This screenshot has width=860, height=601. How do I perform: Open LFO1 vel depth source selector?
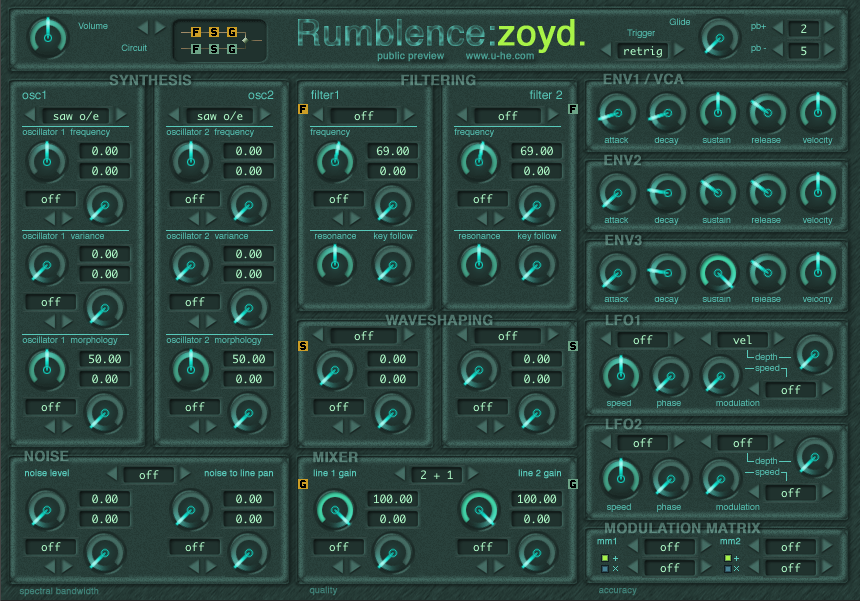click(742, 340)
